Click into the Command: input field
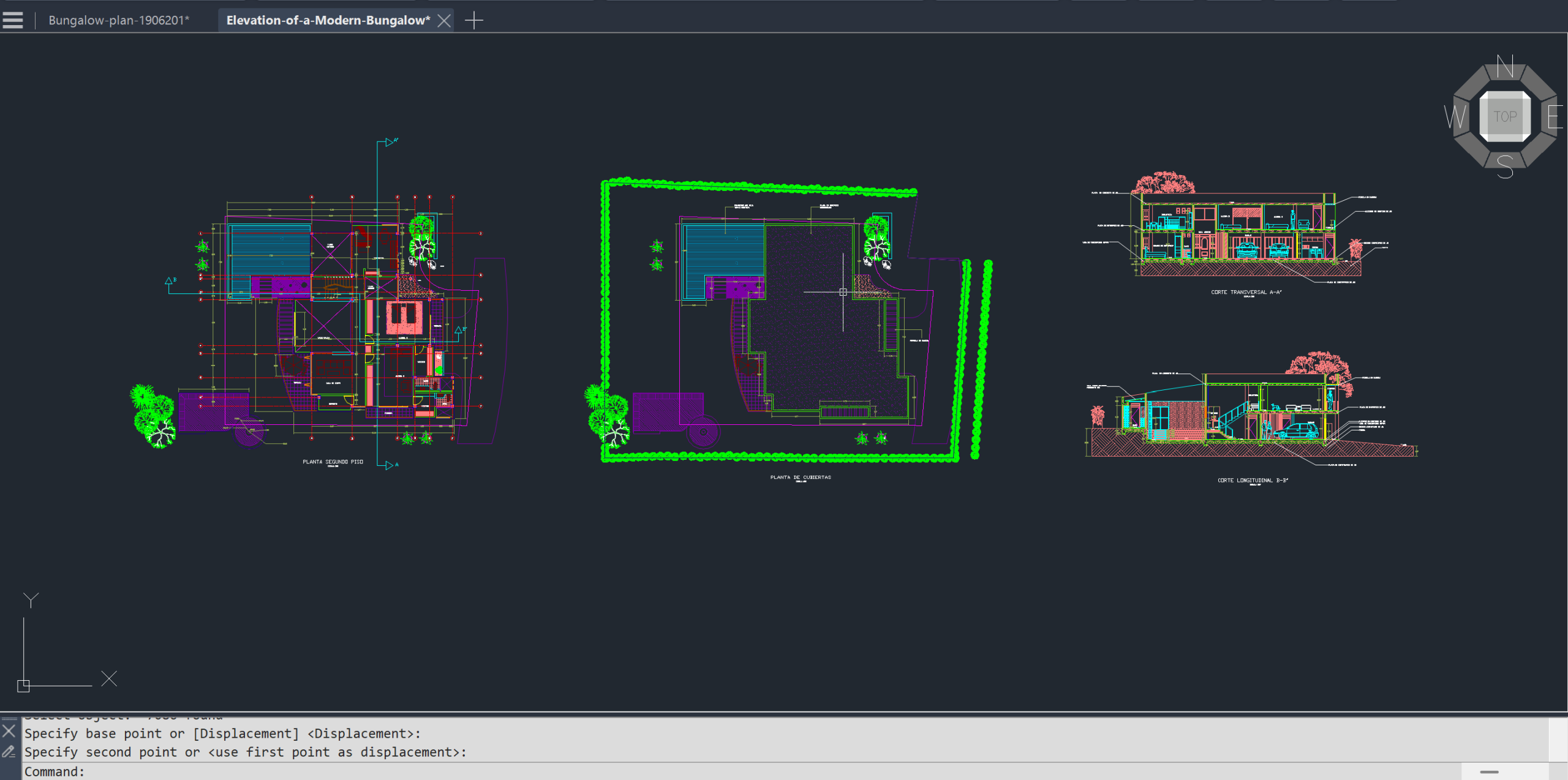Image resolution: width=1568 pixels, height=780 pixels. coord(741,771)
